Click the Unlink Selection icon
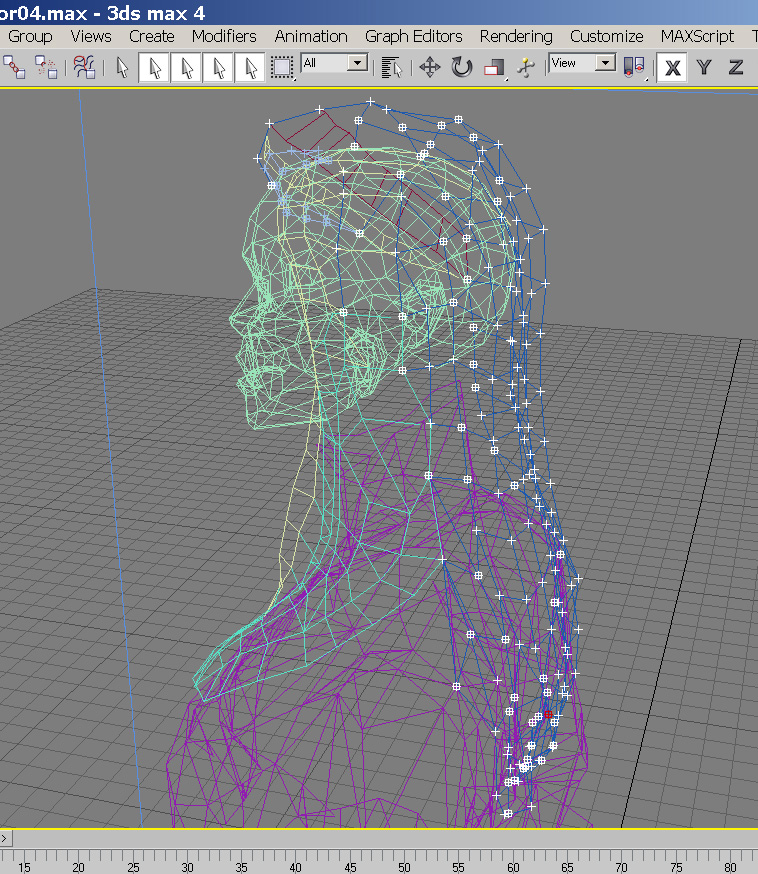Screen dimensions: 758x874 click(x=46, y=67)
